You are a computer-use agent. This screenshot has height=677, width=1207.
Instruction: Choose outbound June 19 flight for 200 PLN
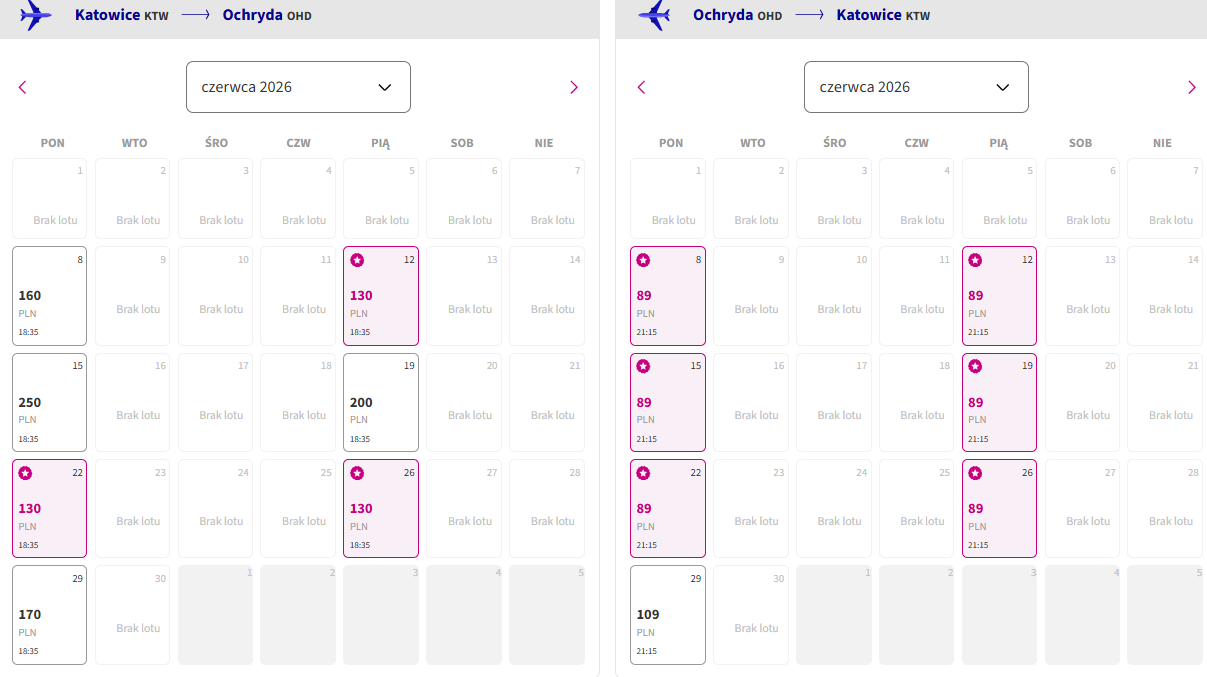click(x=381, y=402)
